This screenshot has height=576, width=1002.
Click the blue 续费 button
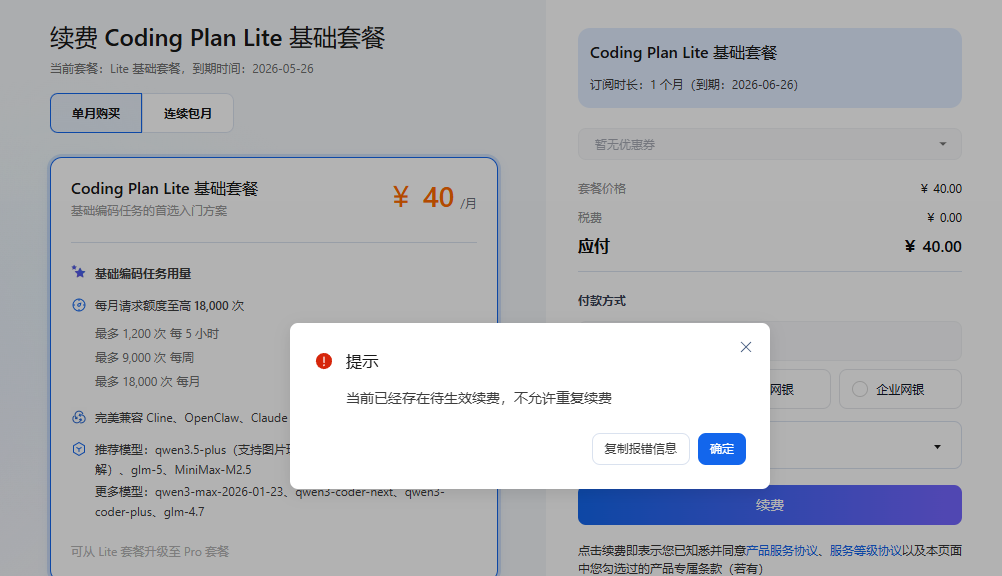(x=769, y=505)
